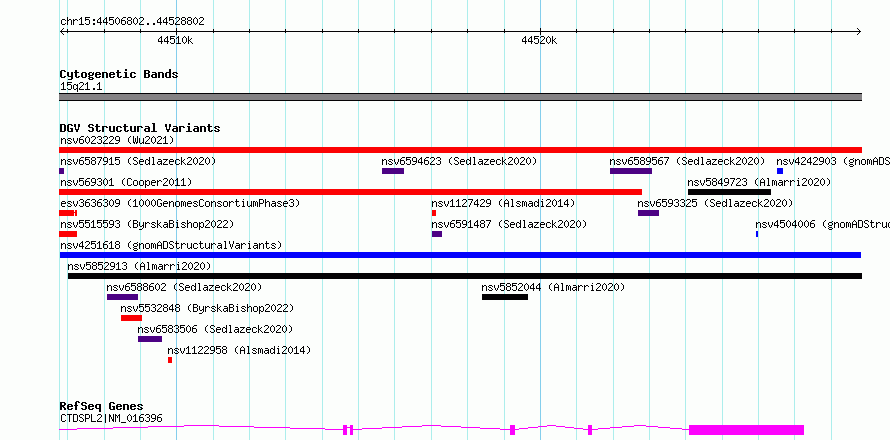890x440 pixels.
Task: Select the nsv6023229 (Wu2021) label
Action: 117,140
